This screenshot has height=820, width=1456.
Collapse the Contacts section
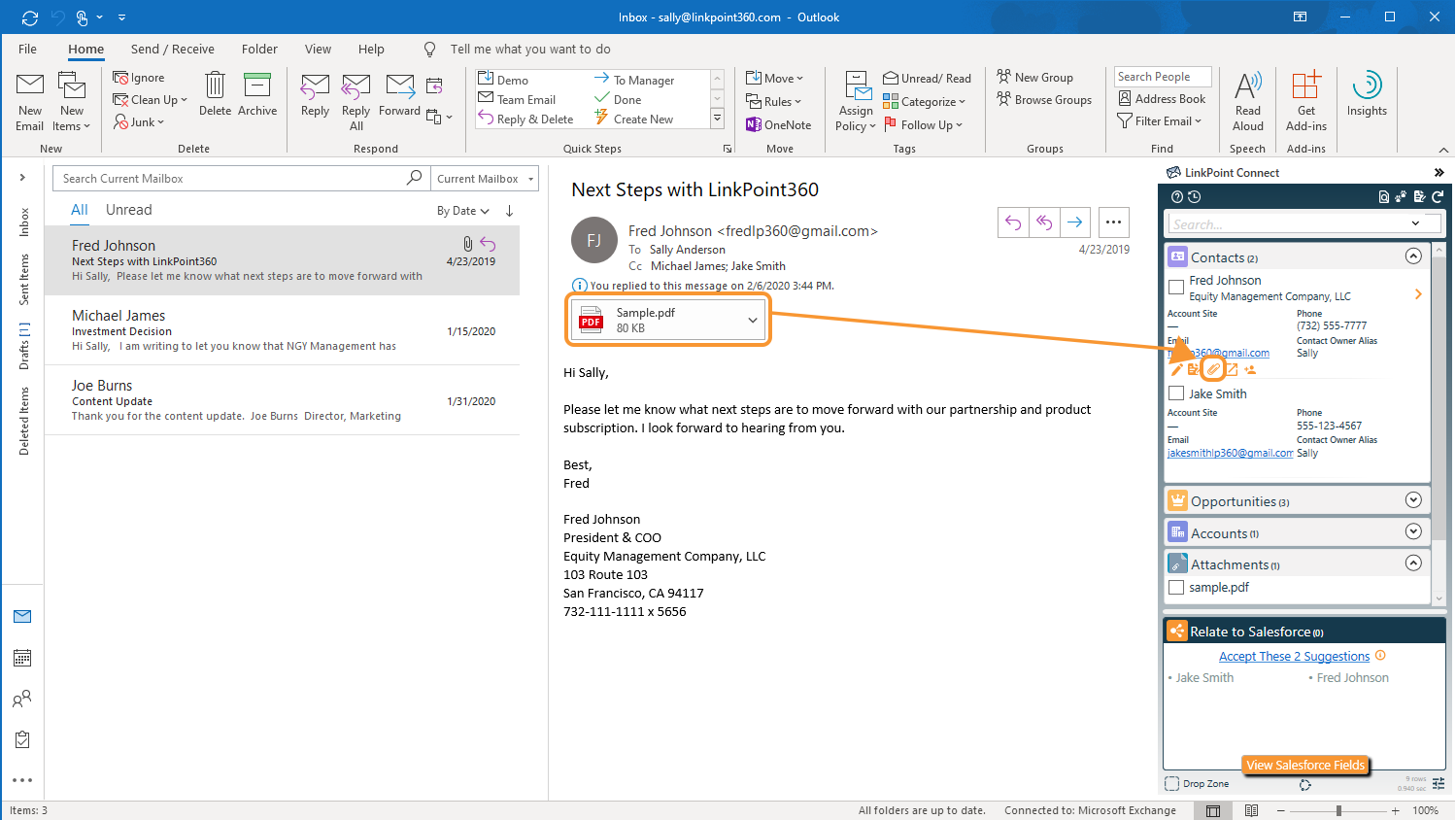pos(1413,256)
